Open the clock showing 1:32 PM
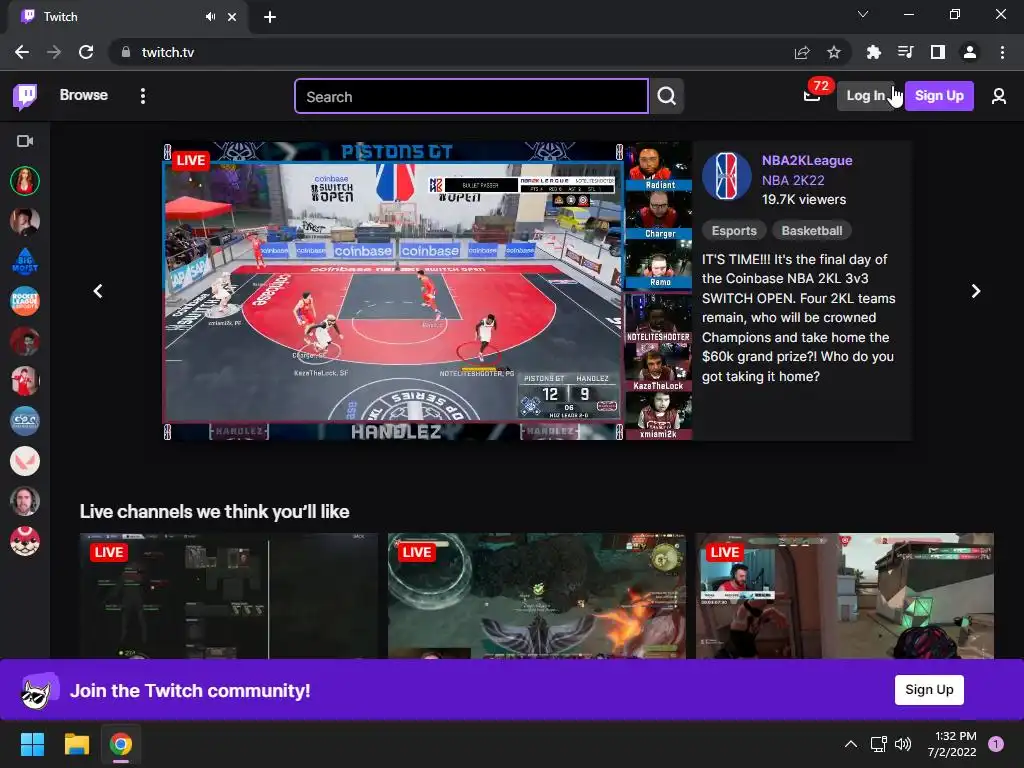This screenshot has height=768, width=1024. pos(952,744)
